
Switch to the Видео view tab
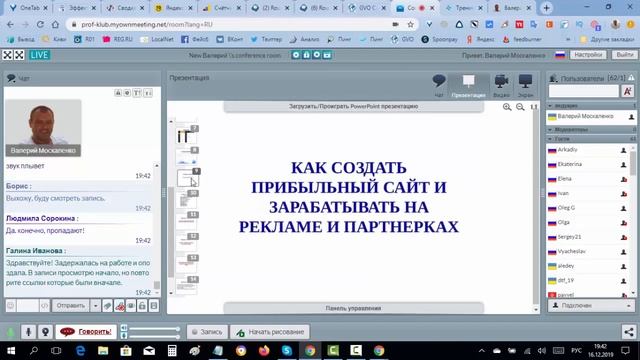(x=501, y=85)
